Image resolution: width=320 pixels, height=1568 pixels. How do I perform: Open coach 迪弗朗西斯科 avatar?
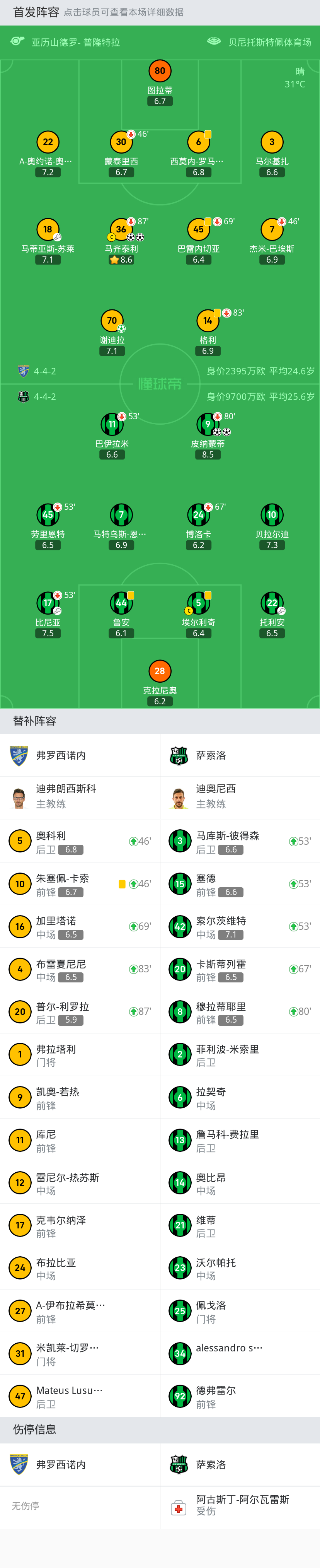pos(19,798)
